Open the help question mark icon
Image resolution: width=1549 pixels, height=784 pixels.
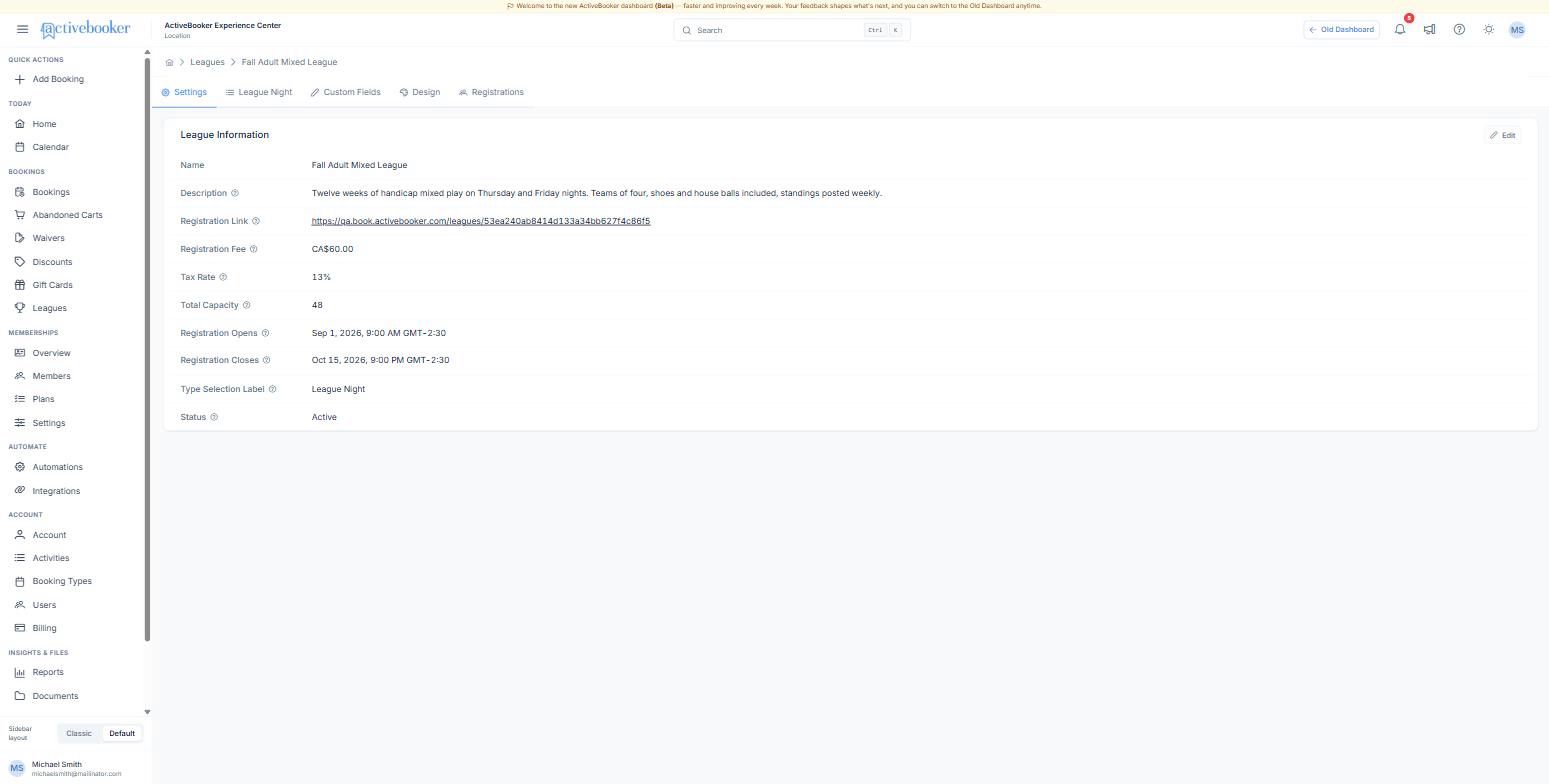(1459, 29)
